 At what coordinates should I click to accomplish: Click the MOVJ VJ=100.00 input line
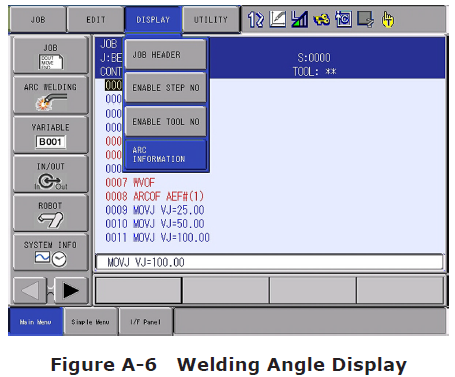269,262
